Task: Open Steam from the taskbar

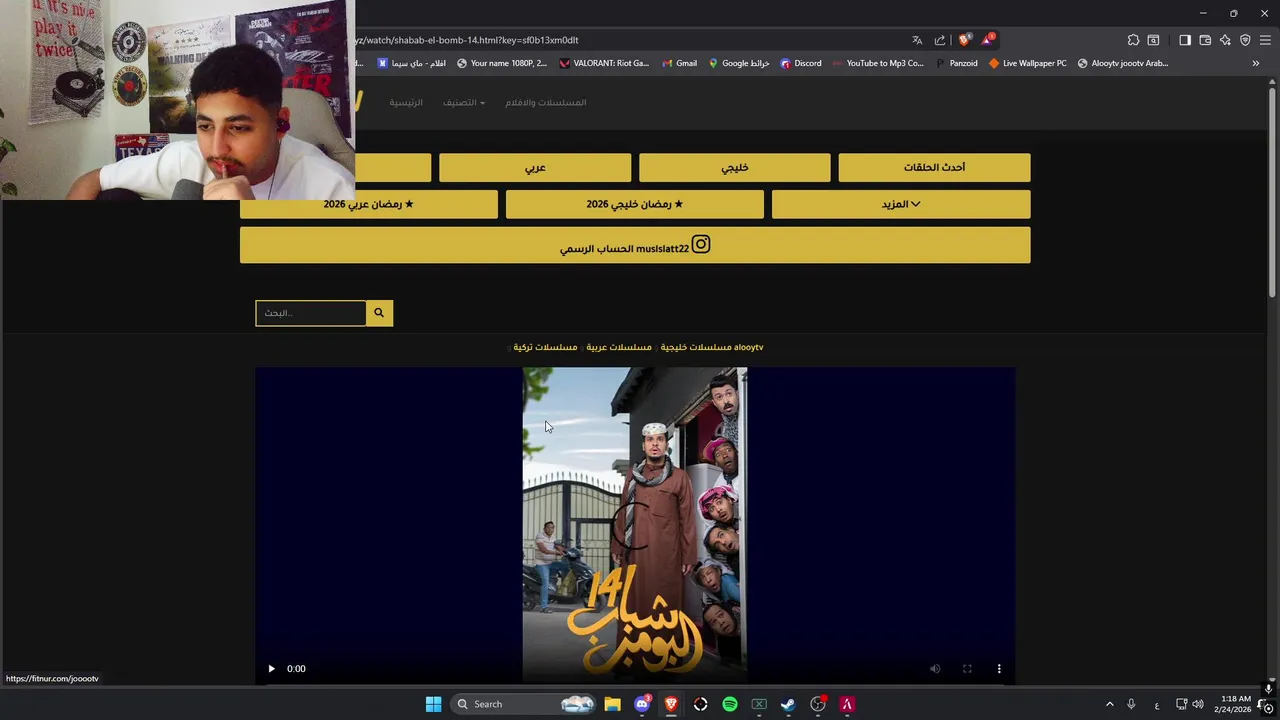Action: pos(788,704)
